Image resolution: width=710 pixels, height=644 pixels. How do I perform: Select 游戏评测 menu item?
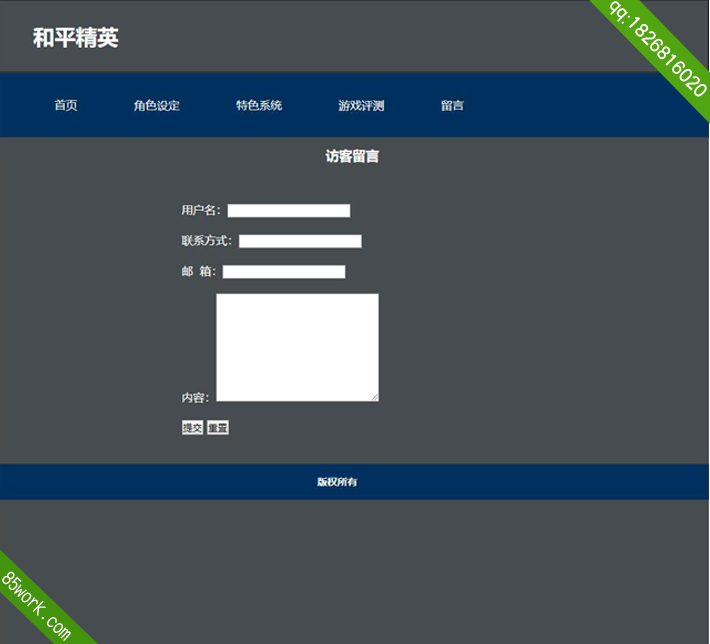pos(361,106)
